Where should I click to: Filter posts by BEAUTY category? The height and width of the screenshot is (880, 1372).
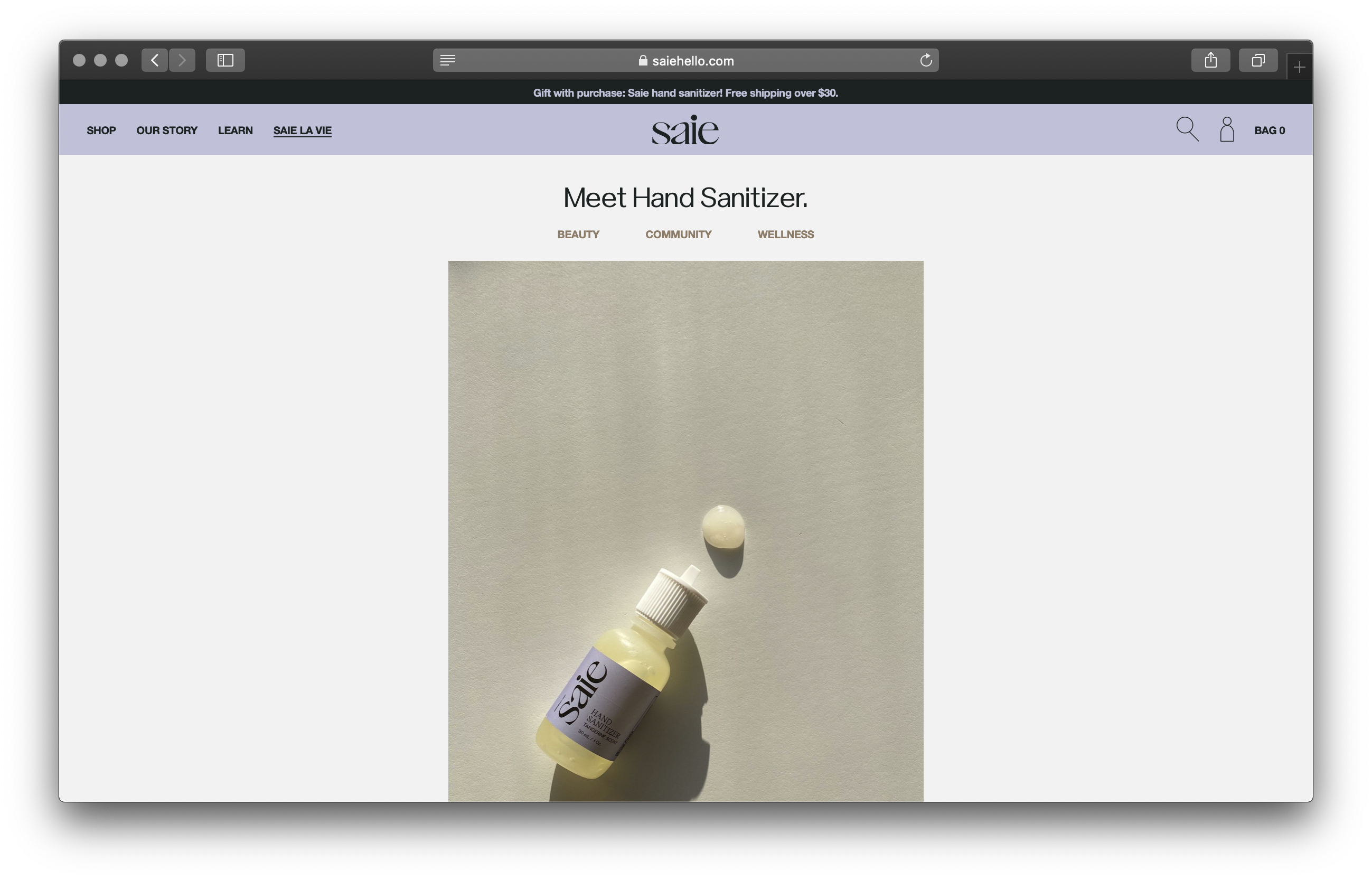click(x=578, y=235)
